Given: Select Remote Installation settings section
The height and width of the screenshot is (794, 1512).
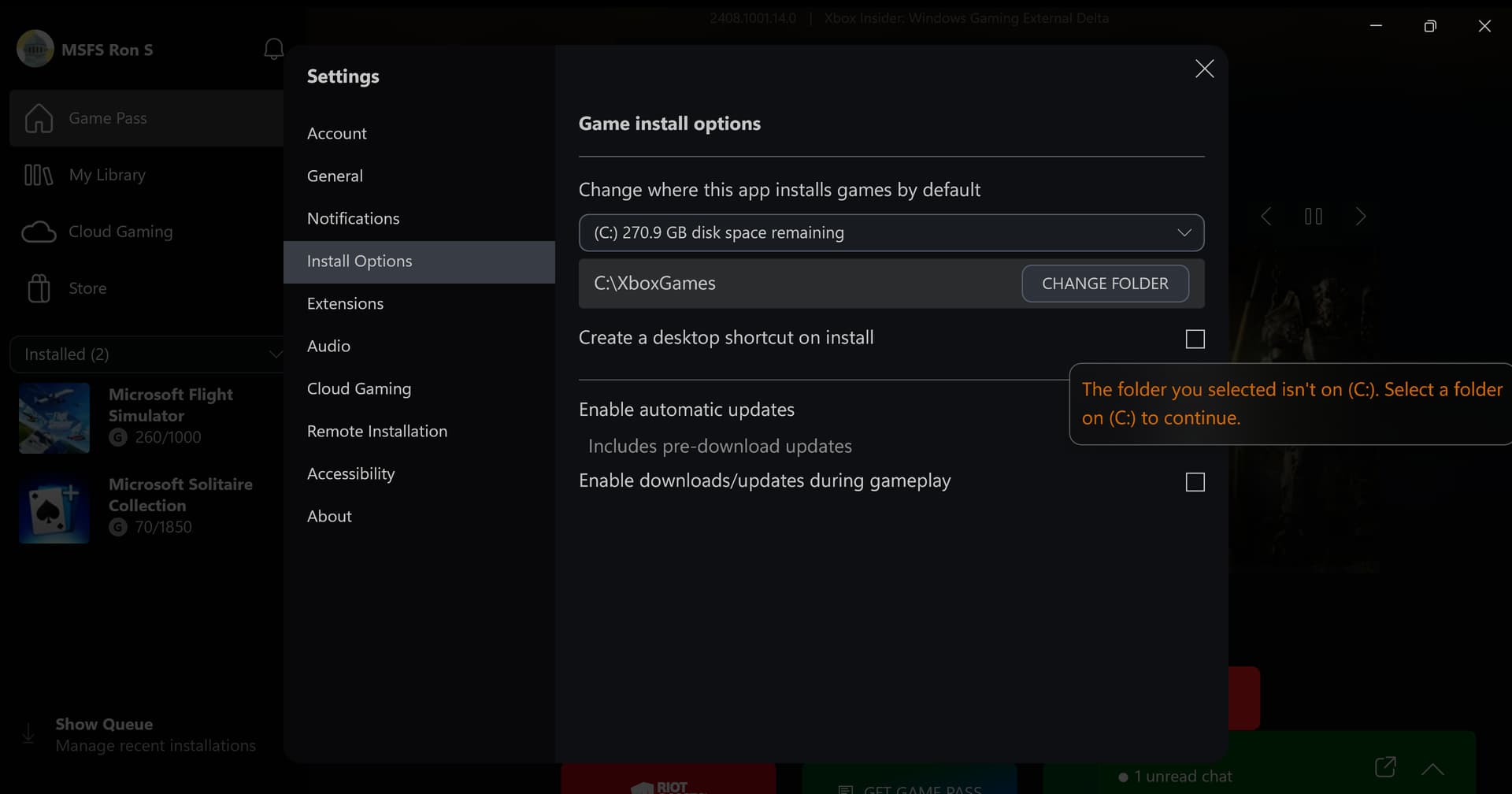Looking at the screenshot, I should point(419,432).
